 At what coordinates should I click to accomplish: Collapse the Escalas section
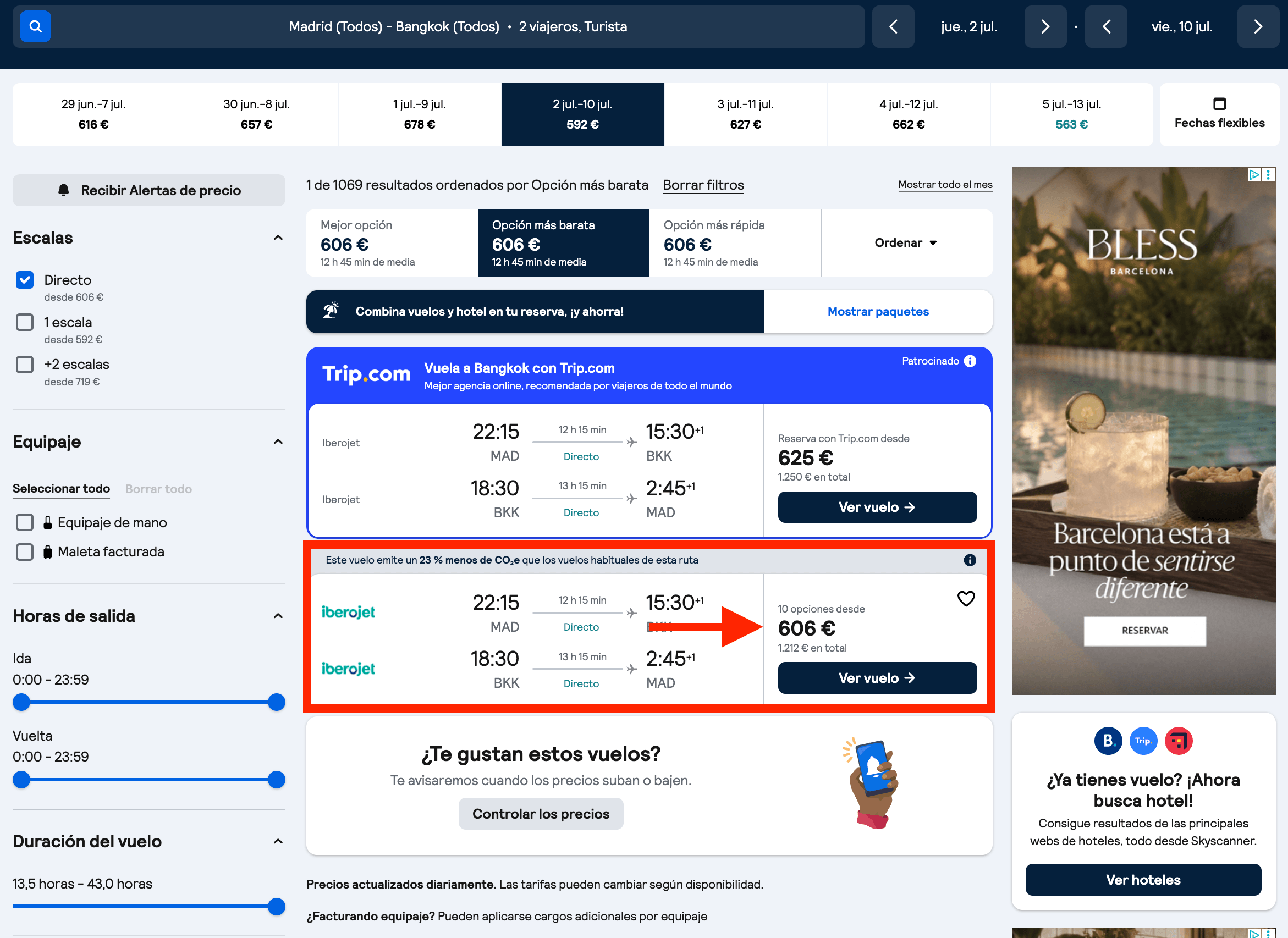(278, 238)
